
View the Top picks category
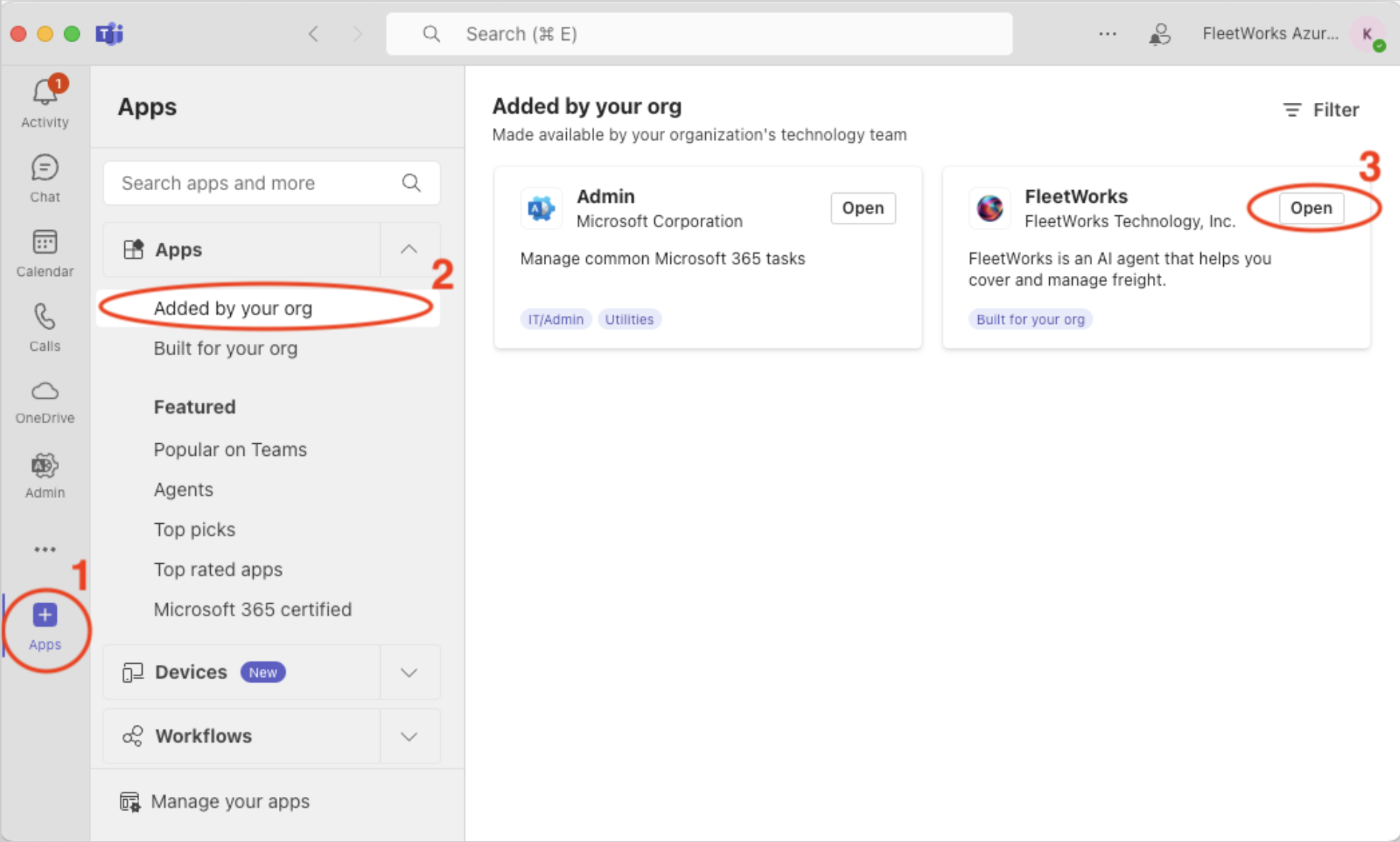195,529
